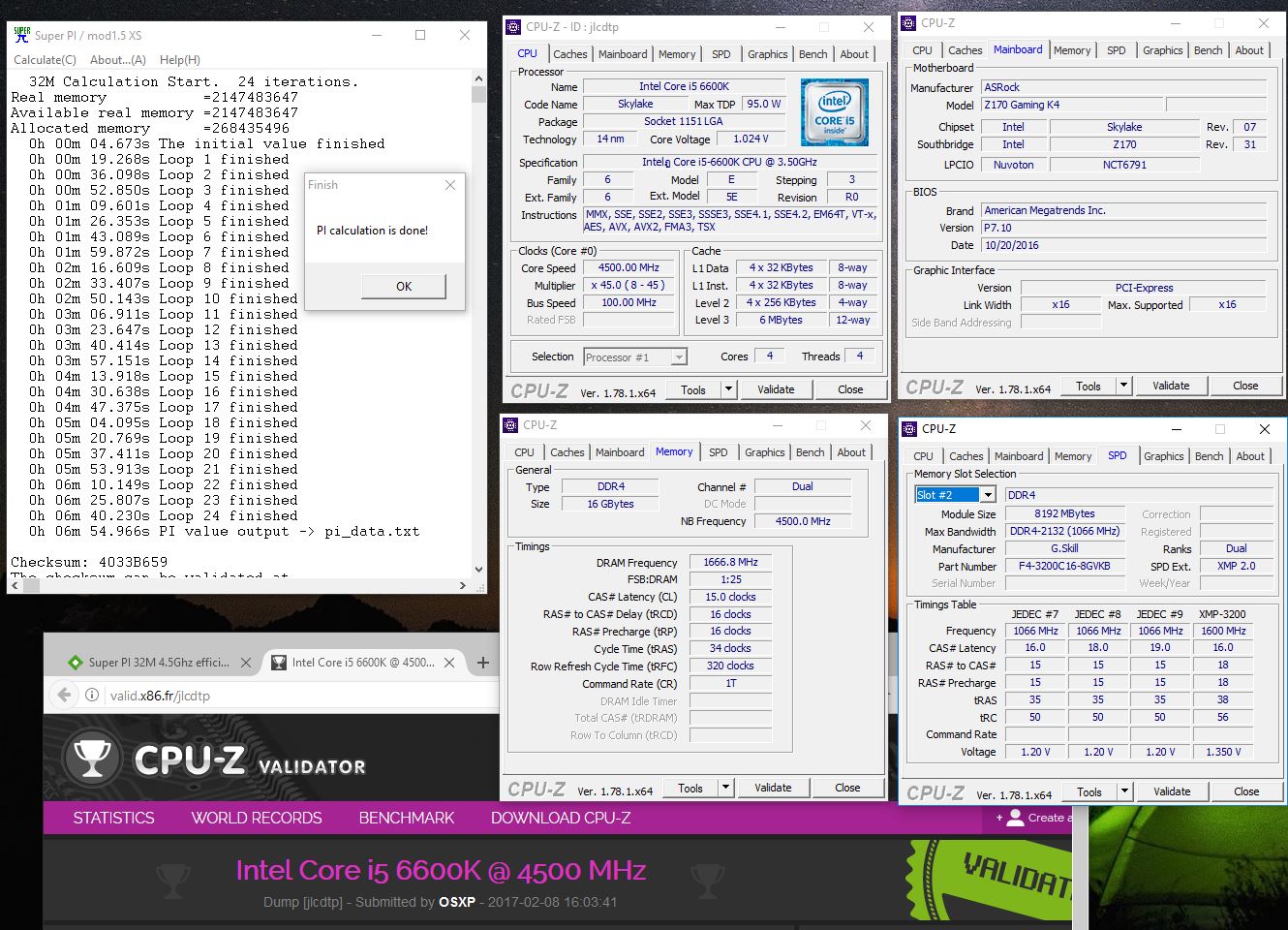Image resolution: width=1288 pixels, height=930 pixels.
Task: Open the Calculate(C) menu in Super PI
Action: pos(45,60)
